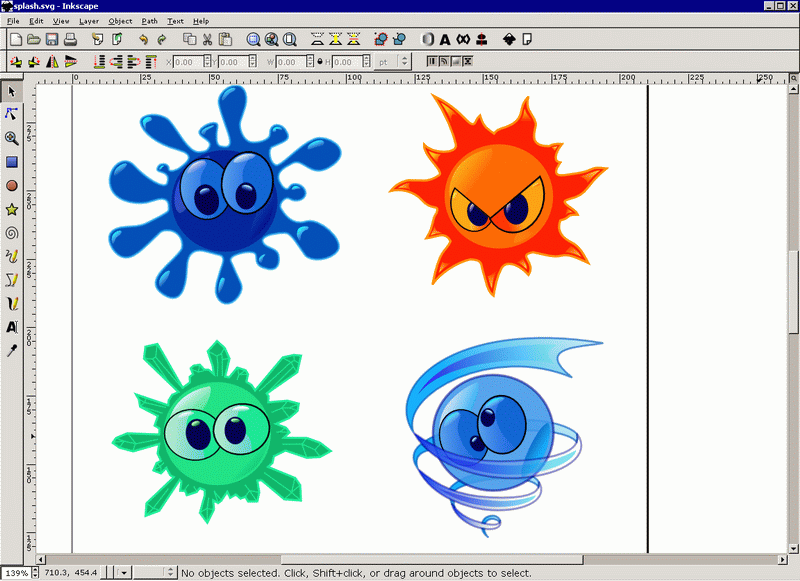The height and width of the screenshot is (581, 800).
Task: Select the Rectangle tool
Action: pyautogui.click(x=12, y=162)
